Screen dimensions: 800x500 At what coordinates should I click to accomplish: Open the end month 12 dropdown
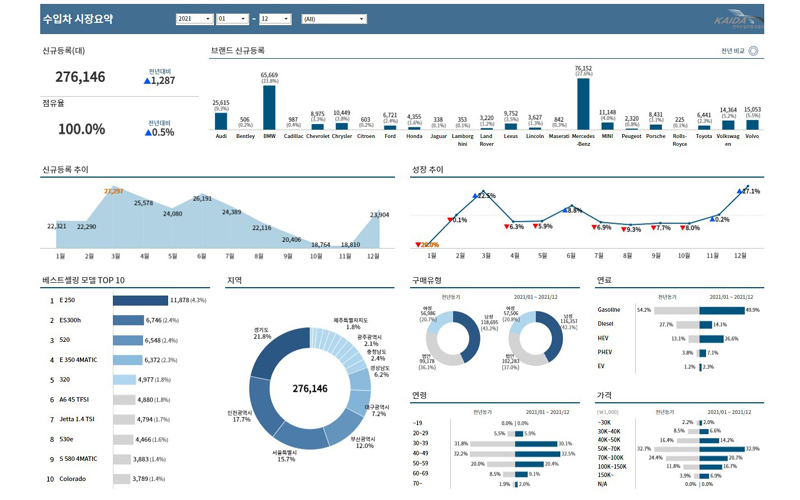[275, 19]
